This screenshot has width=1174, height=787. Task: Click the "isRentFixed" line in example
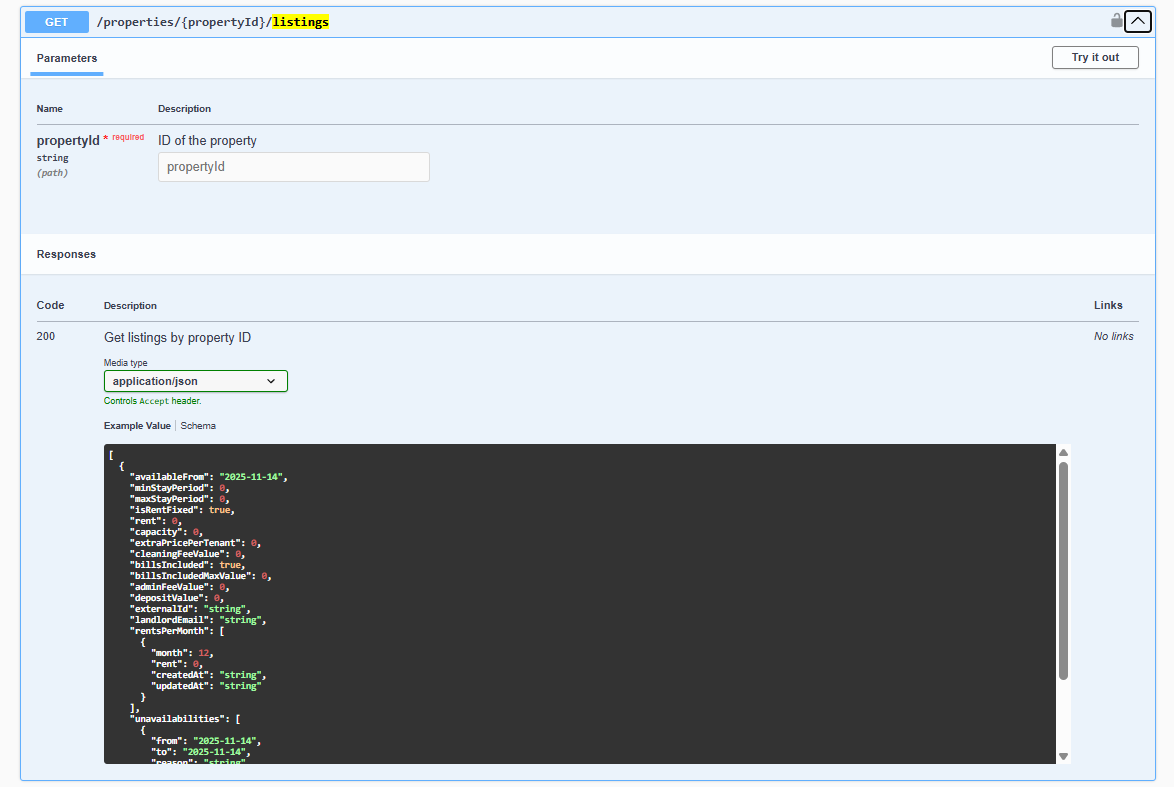click(x=182, y=510)
